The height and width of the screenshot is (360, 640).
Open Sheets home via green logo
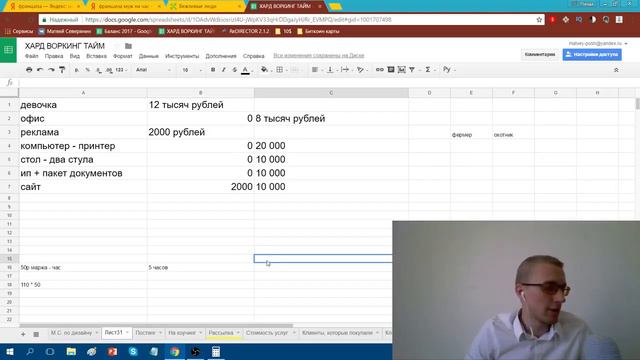coord(8,50)
